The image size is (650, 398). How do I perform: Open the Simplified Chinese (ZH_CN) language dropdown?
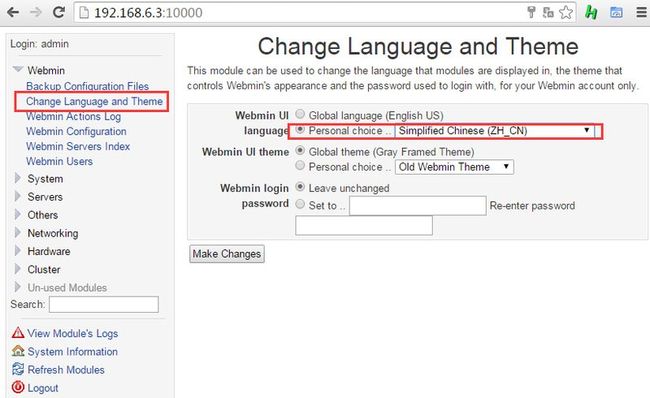tap(495, 131)
